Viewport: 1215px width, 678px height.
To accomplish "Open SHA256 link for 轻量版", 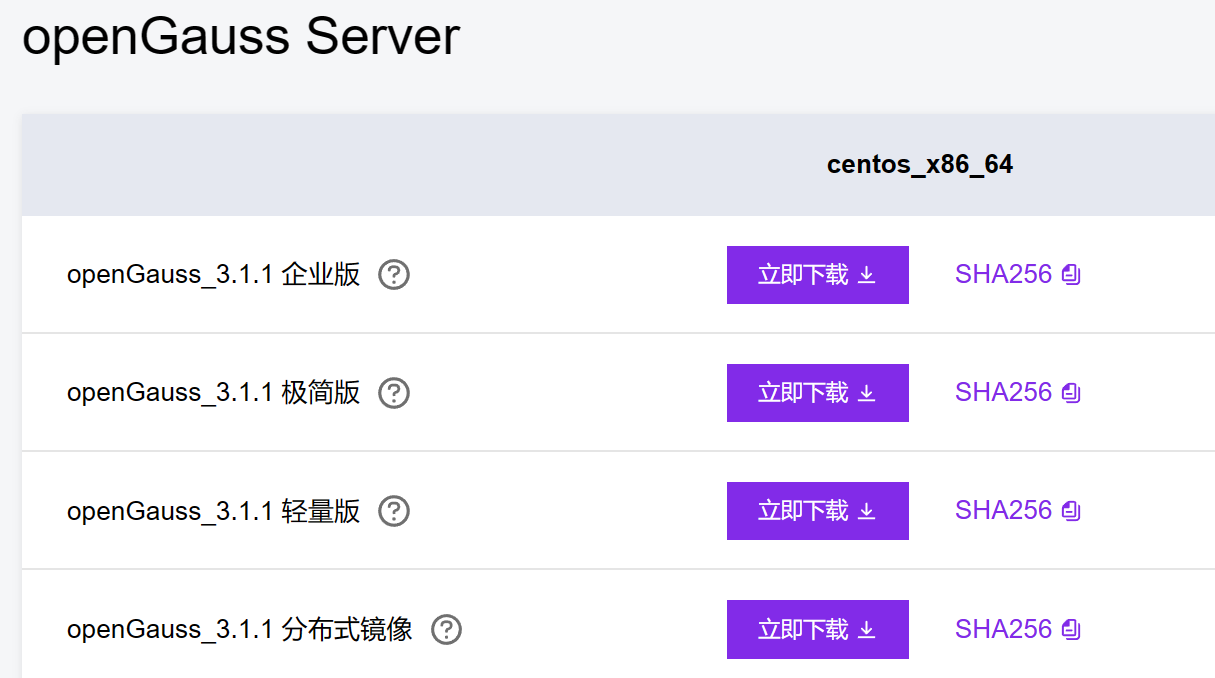I will [x=1003, y=510].
